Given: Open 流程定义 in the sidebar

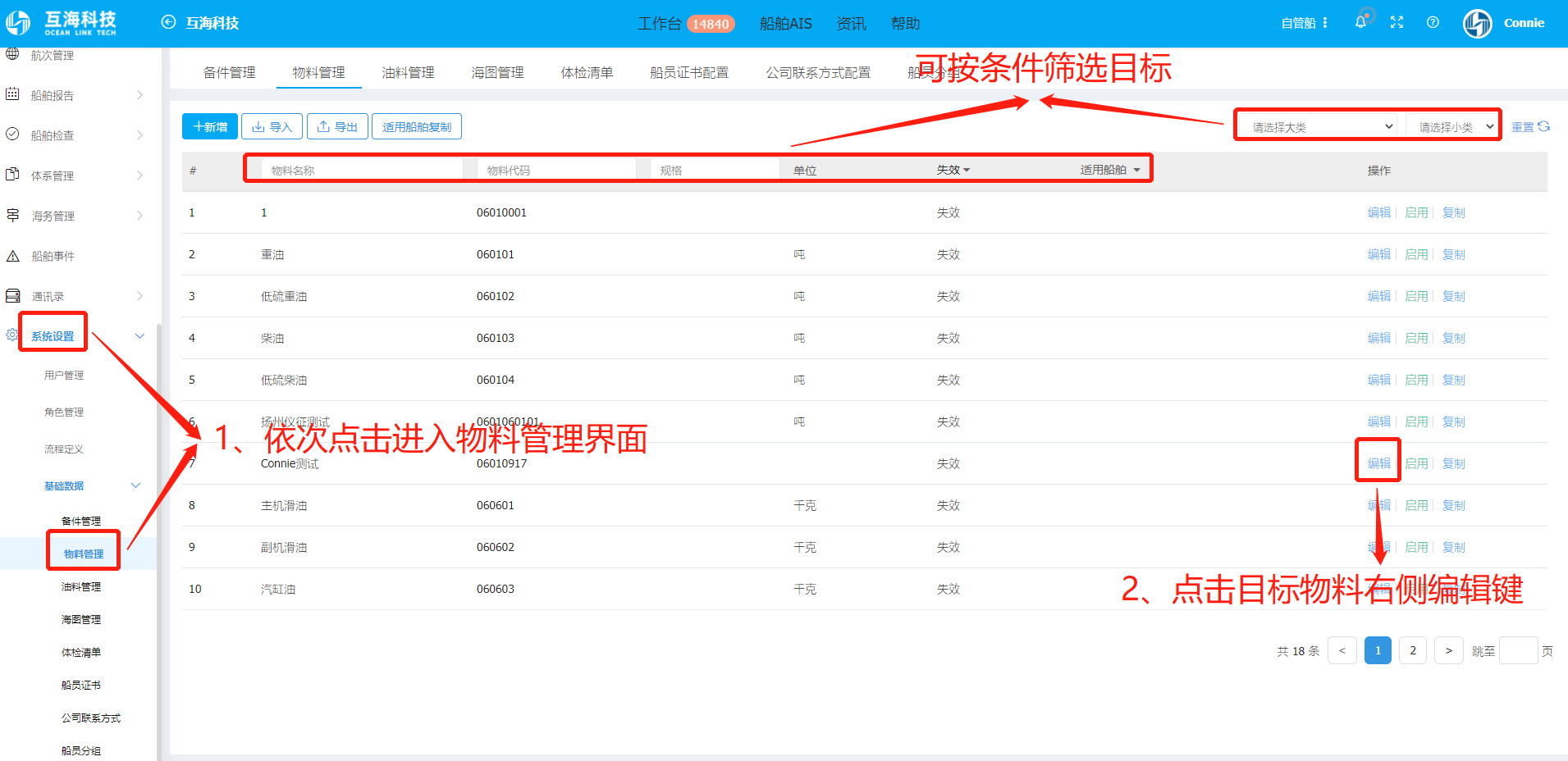Looking at the screenshot, I should (x=64, y=449).
